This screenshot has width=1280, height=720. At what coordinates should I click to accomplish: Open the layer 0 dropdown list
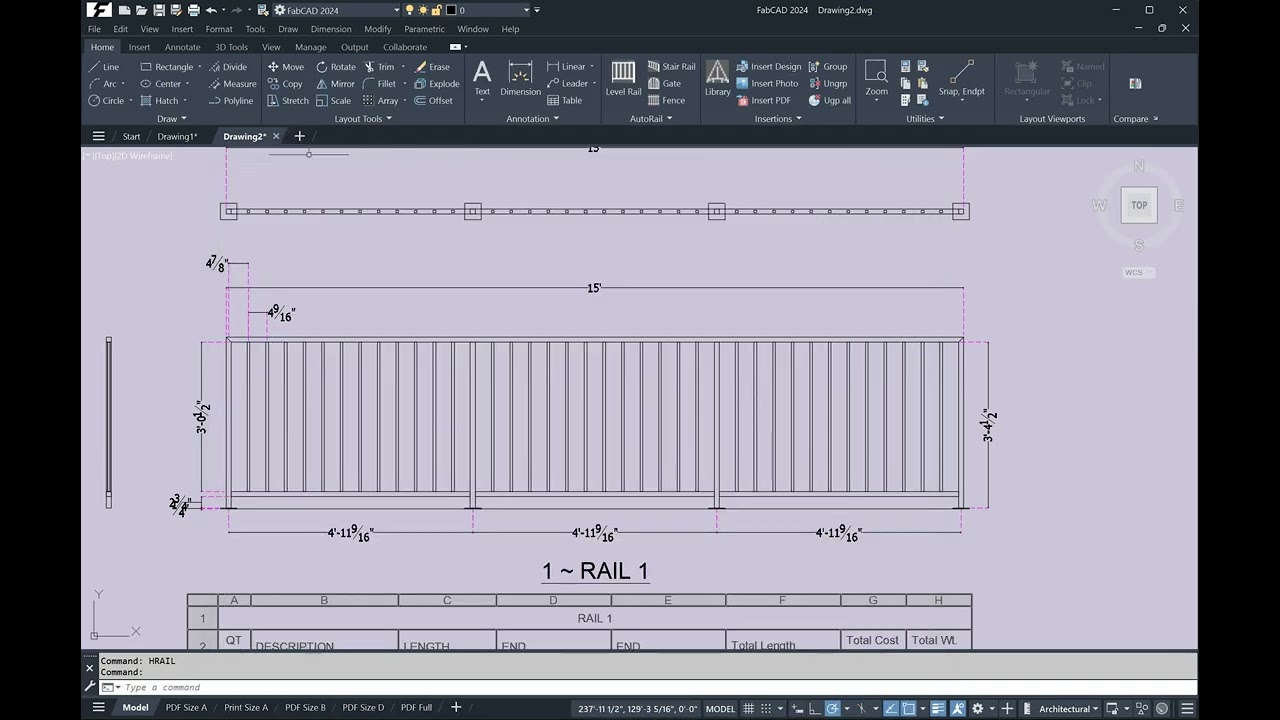[x=524, y=10]
